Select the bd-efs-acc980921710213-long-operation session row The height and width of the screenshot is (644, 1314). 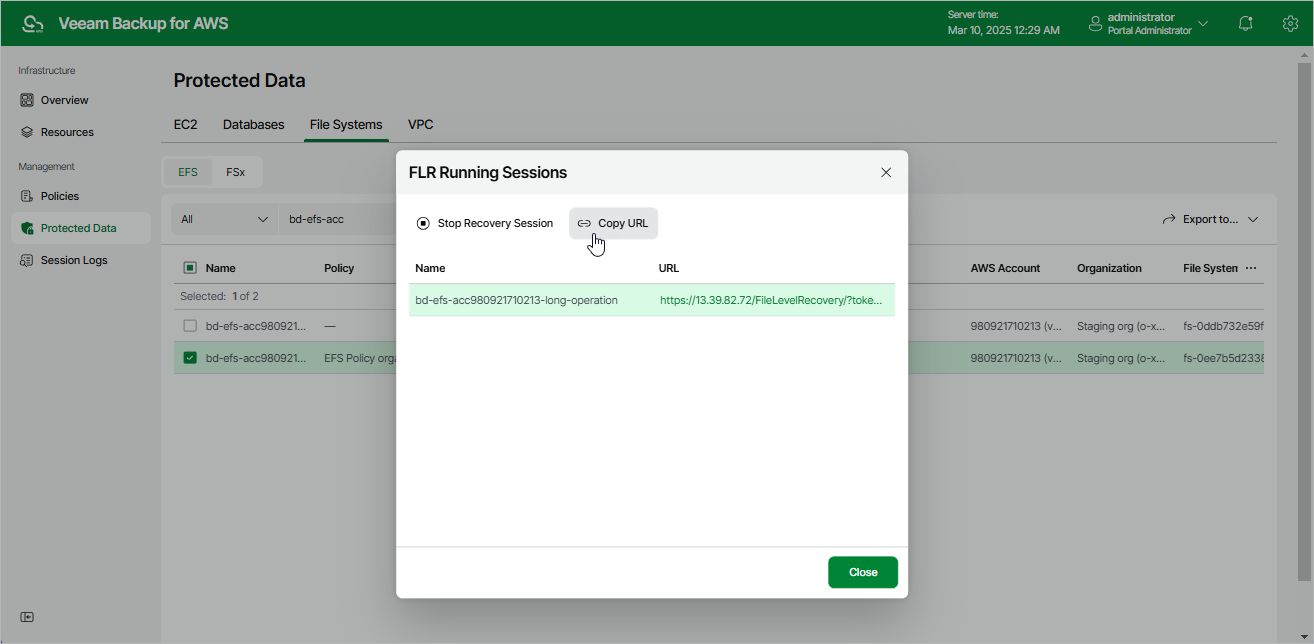(x=652, y=300)
